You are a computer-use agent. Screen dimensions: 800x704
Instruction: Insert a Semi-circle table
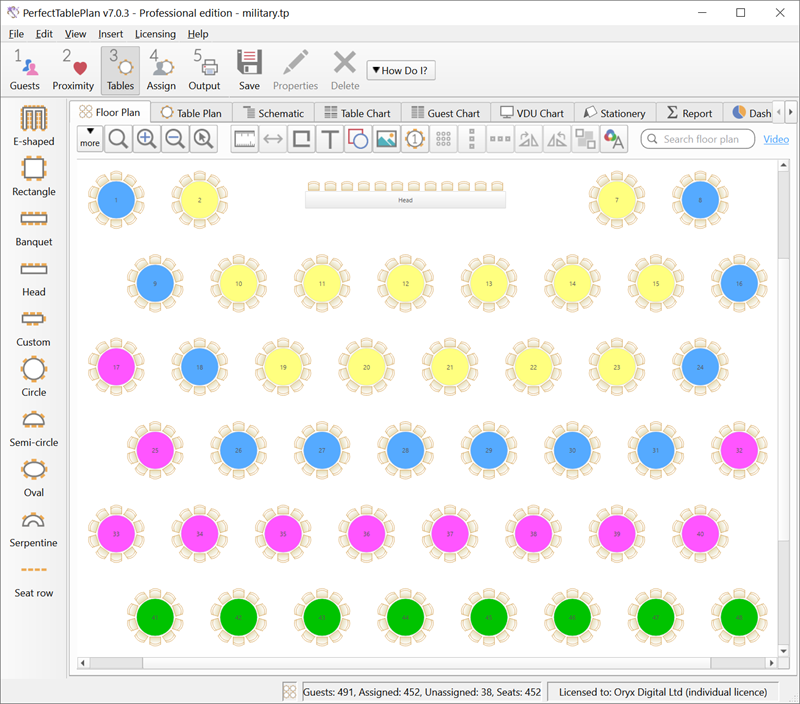pos(34,428)
